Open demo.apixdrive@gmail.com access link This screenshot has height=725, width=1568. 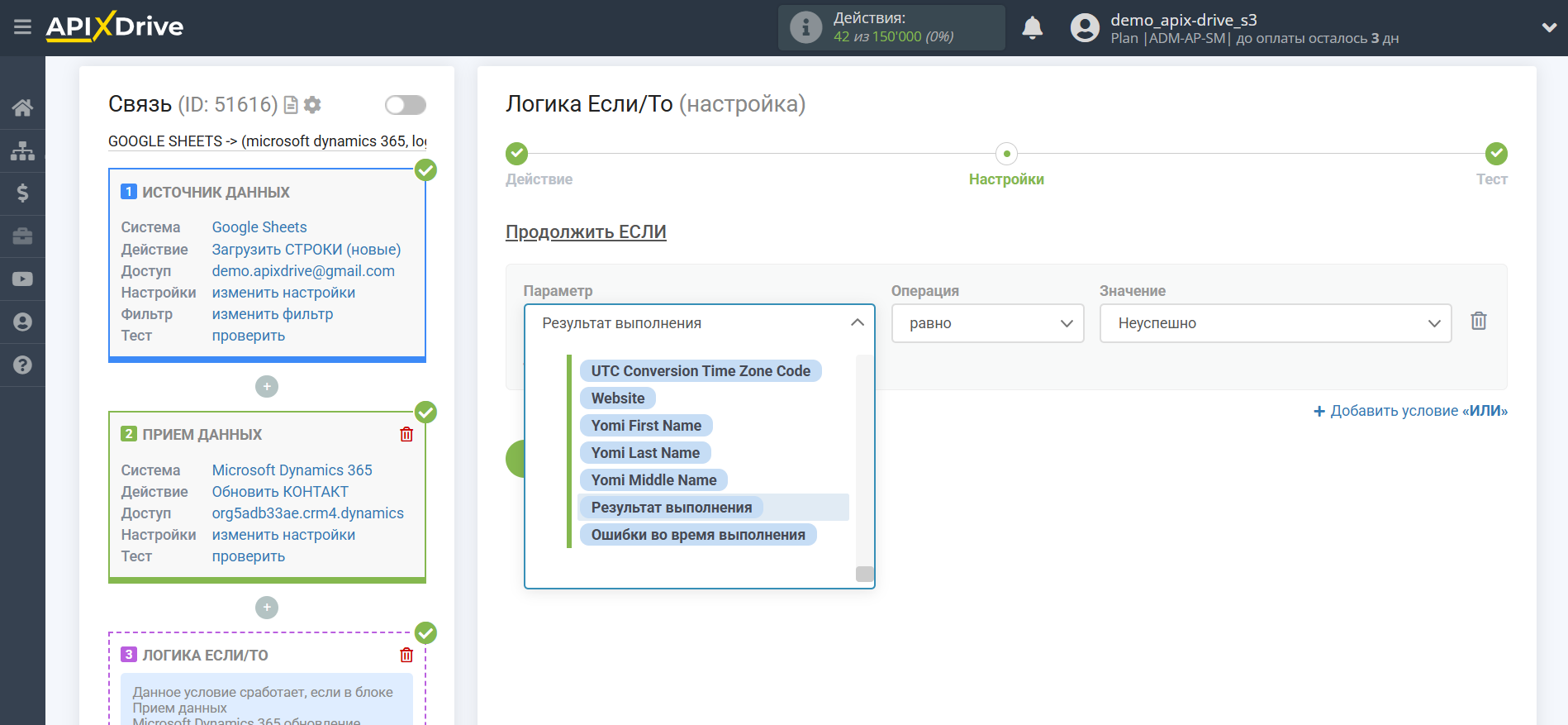pos(303,271)
